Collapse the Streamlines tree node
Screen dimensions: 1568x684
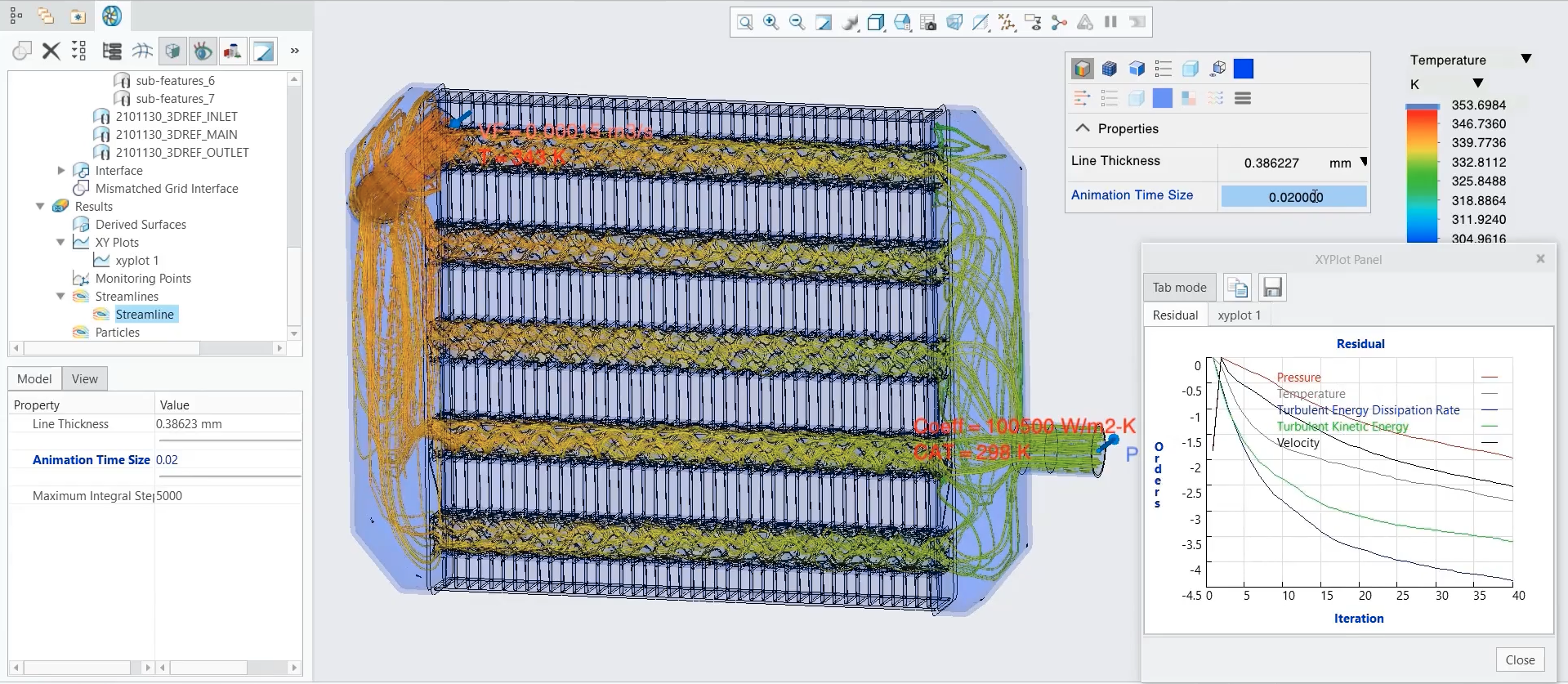(x=60, y=296)
